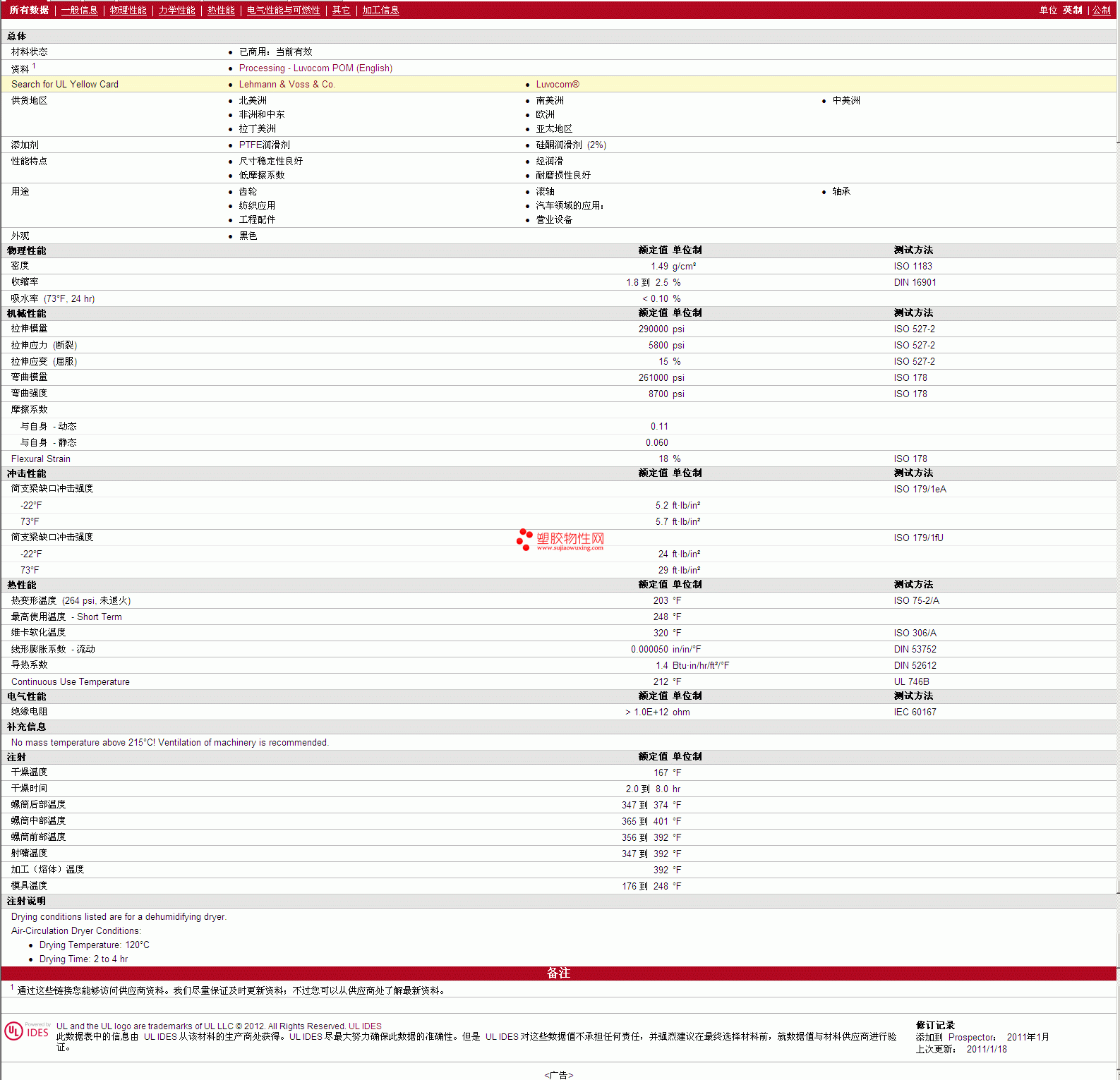This screenshot has width=1120, height=1080.
Task: Jump to the 加工信息 tab
Action: point(380,10)
